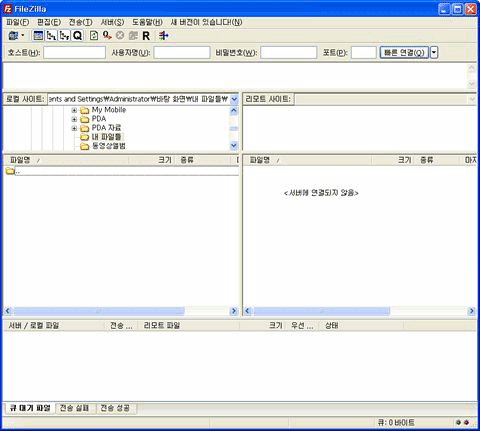
Task: Click the cancel current operation icon
Action: coord(120,35)
